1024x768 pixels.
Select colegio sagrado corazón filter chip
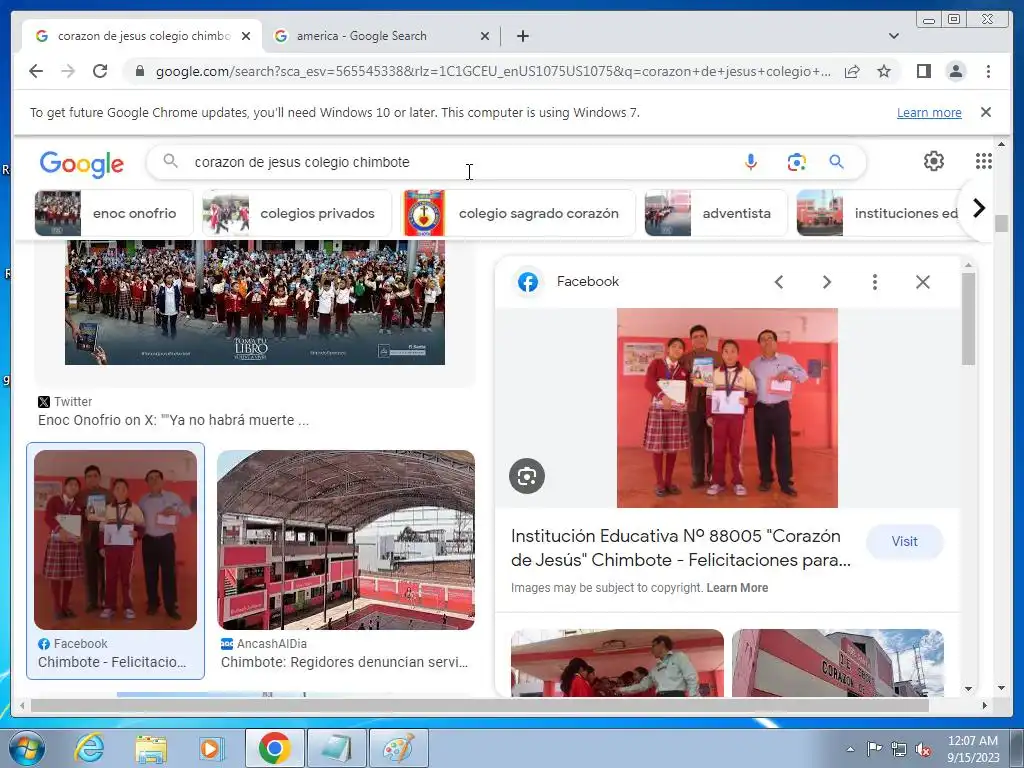[518, 213]
